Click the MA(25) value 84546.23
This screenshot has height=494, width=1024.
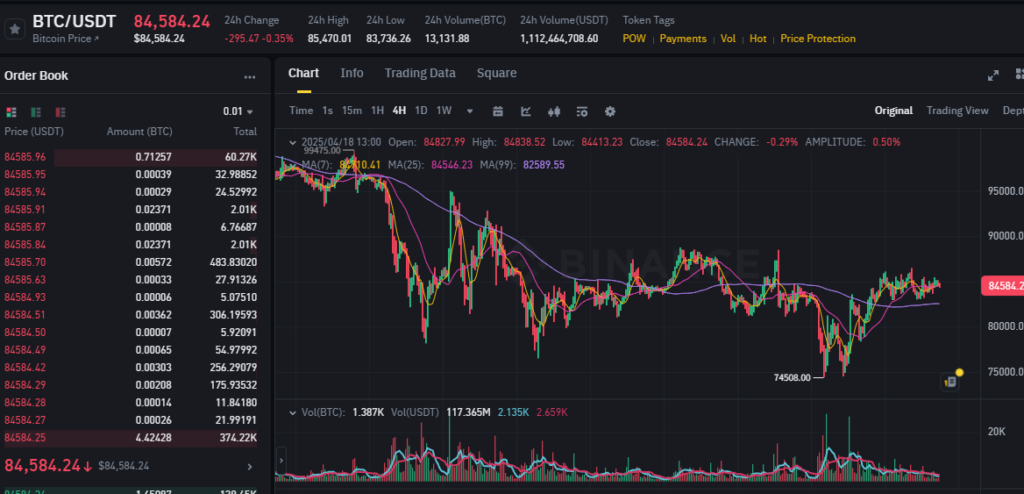coord(453,165)
